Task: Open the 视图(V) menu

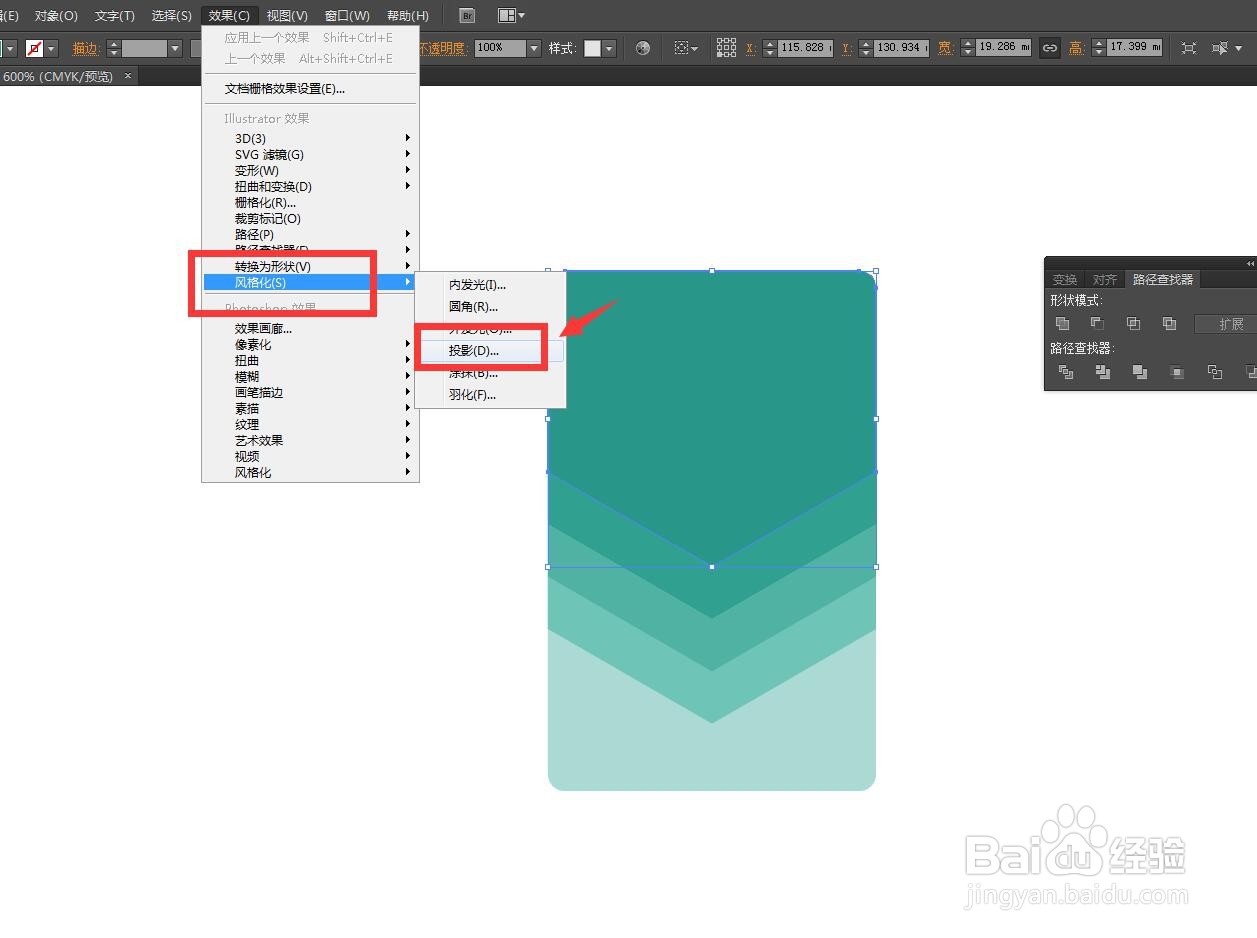Action: tap(288, 15)
